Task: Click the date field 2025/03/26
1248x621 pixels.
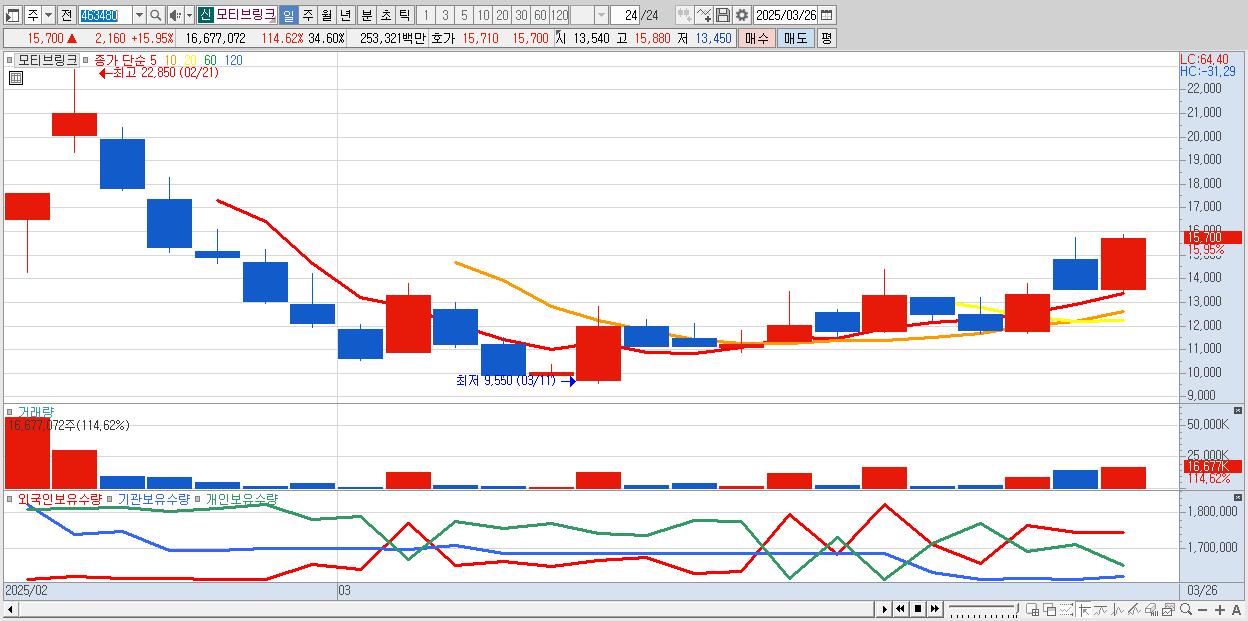Action: 785,15
